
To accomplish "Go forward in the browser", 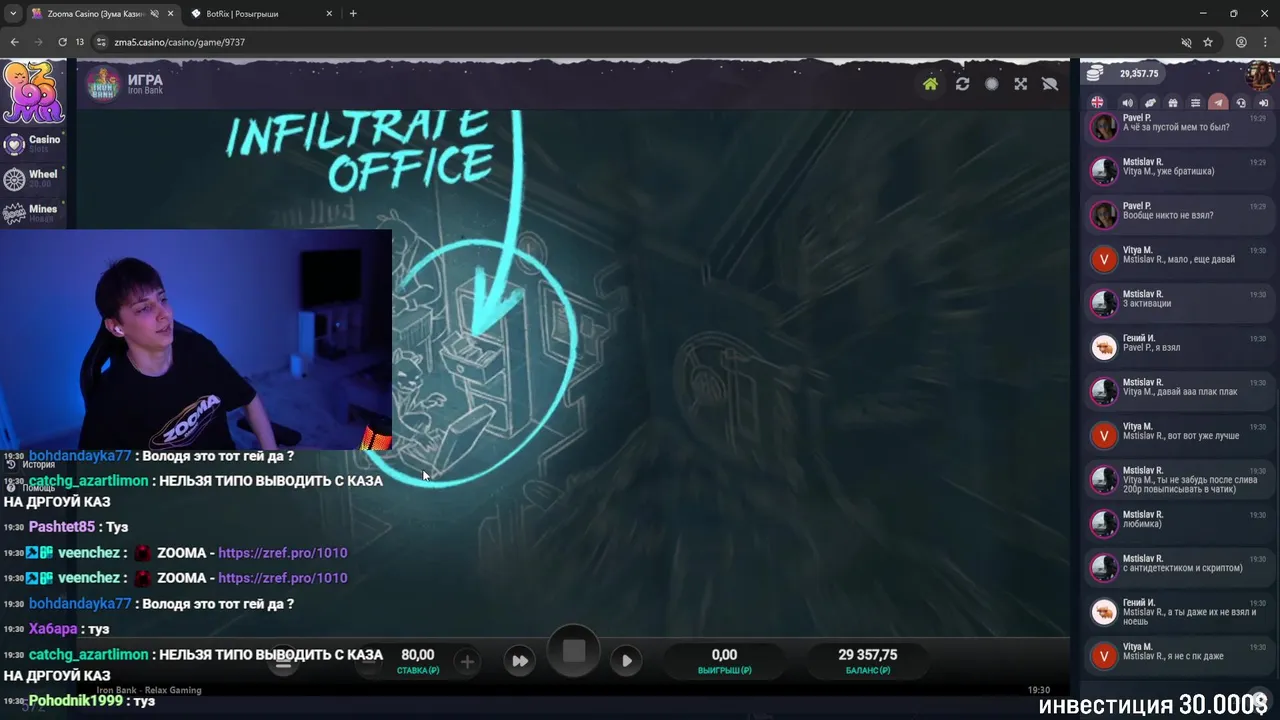I will tap(38, 42).
